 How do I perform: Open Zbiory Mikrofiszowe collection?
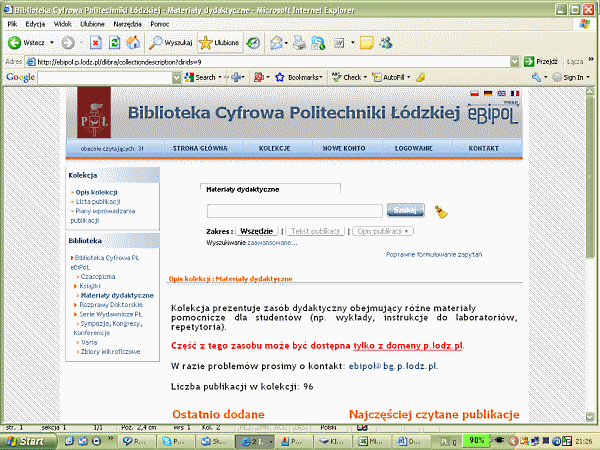click(x=110, y=352)
